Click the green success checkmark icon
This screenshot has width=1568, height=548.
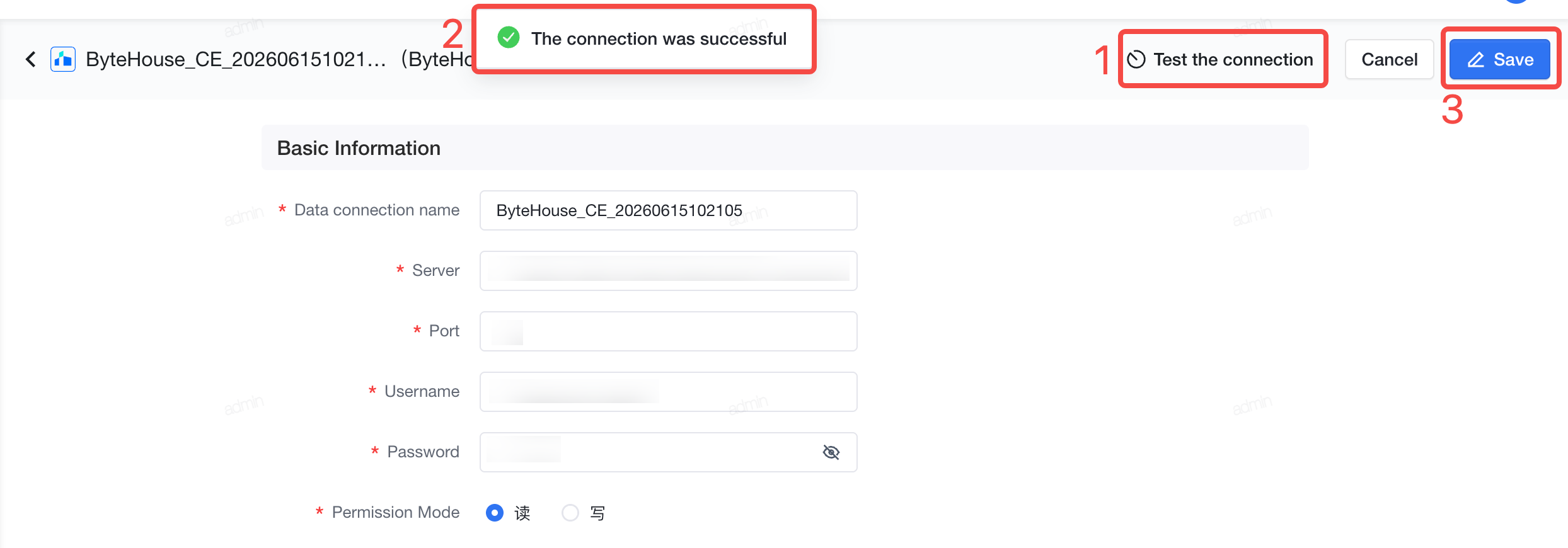[509, 38]
